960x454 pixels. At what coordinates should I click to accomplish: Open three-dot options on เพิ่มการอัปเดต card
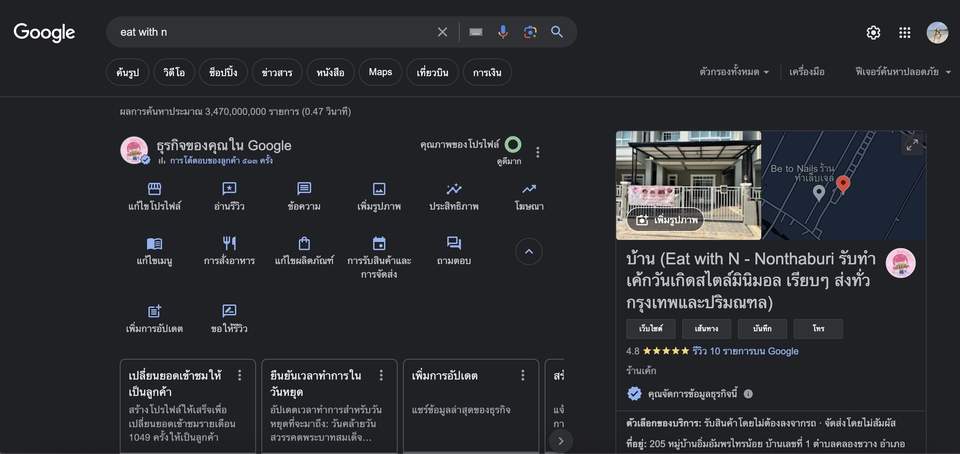[522, 375]
